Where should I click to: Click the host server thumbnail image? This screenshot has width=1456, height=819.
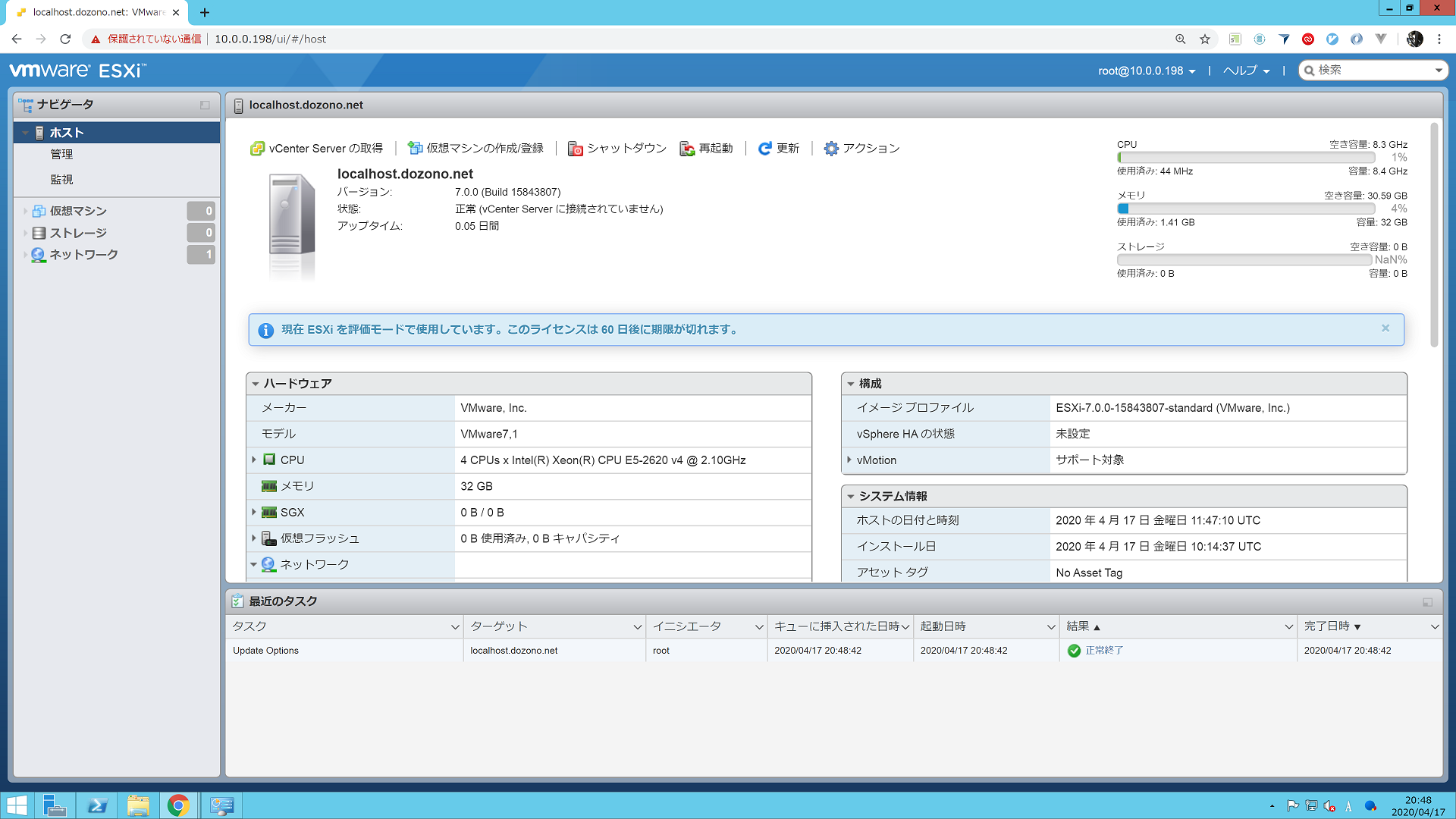pos(292,225)
